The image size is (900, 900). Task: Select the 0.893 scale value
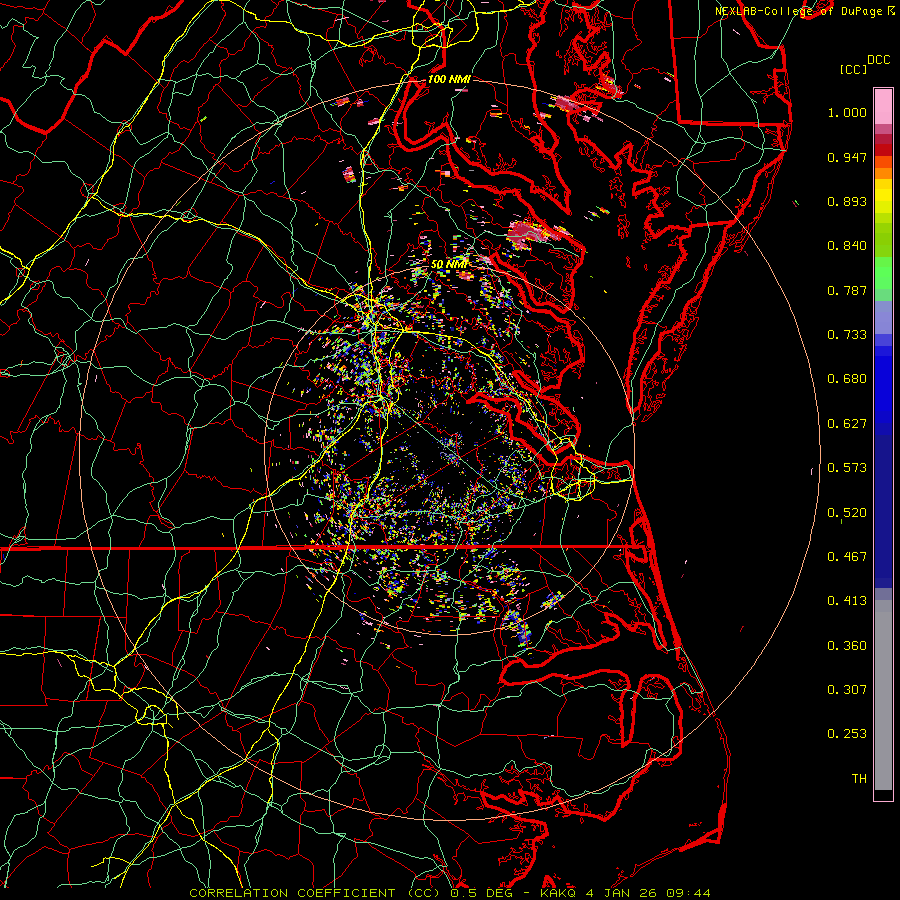(x=847, y=201)
